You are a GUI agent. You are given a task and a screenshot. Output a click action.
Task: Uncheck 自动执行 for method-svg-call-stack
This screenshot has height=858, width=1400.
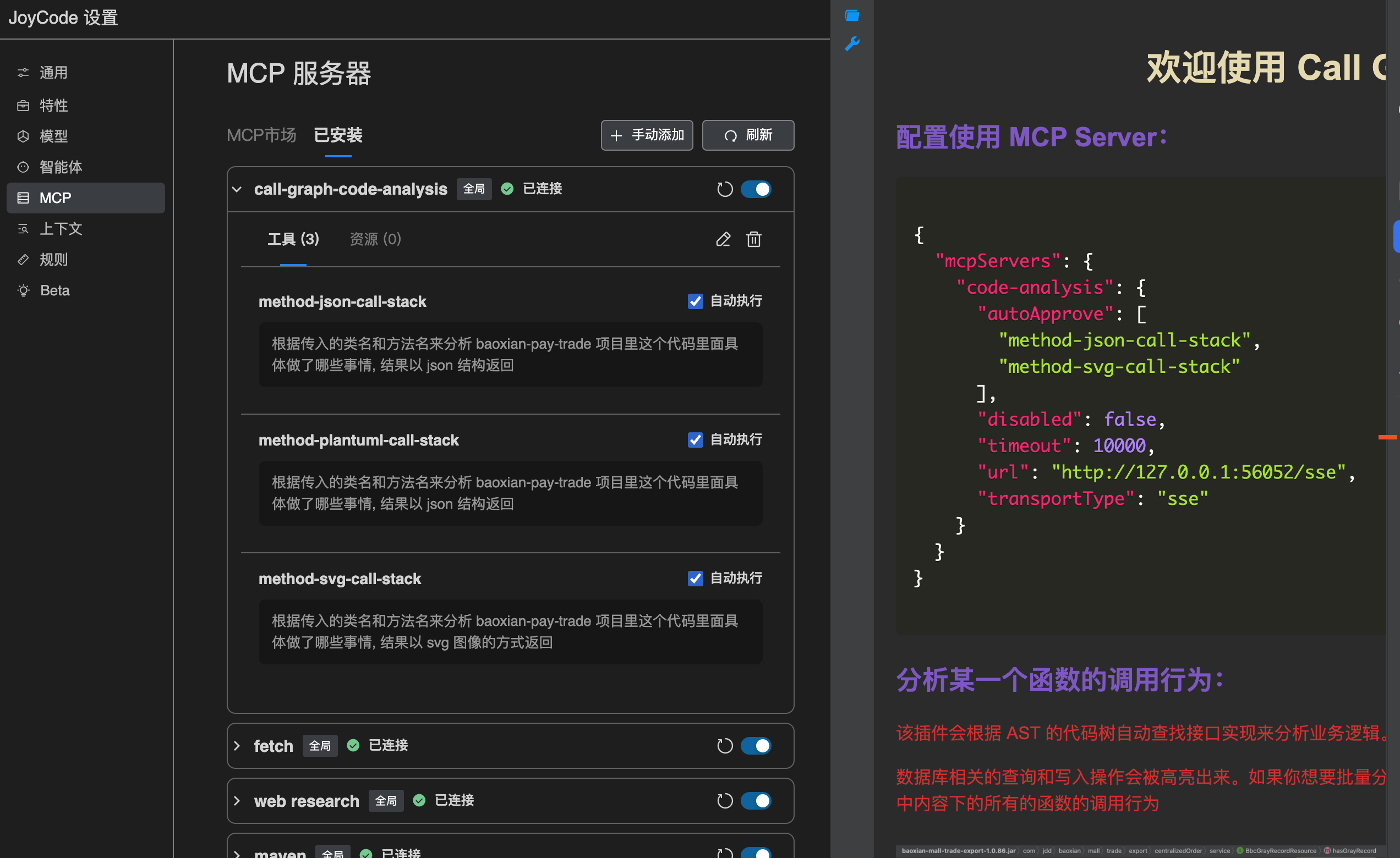tap(695, 578)
